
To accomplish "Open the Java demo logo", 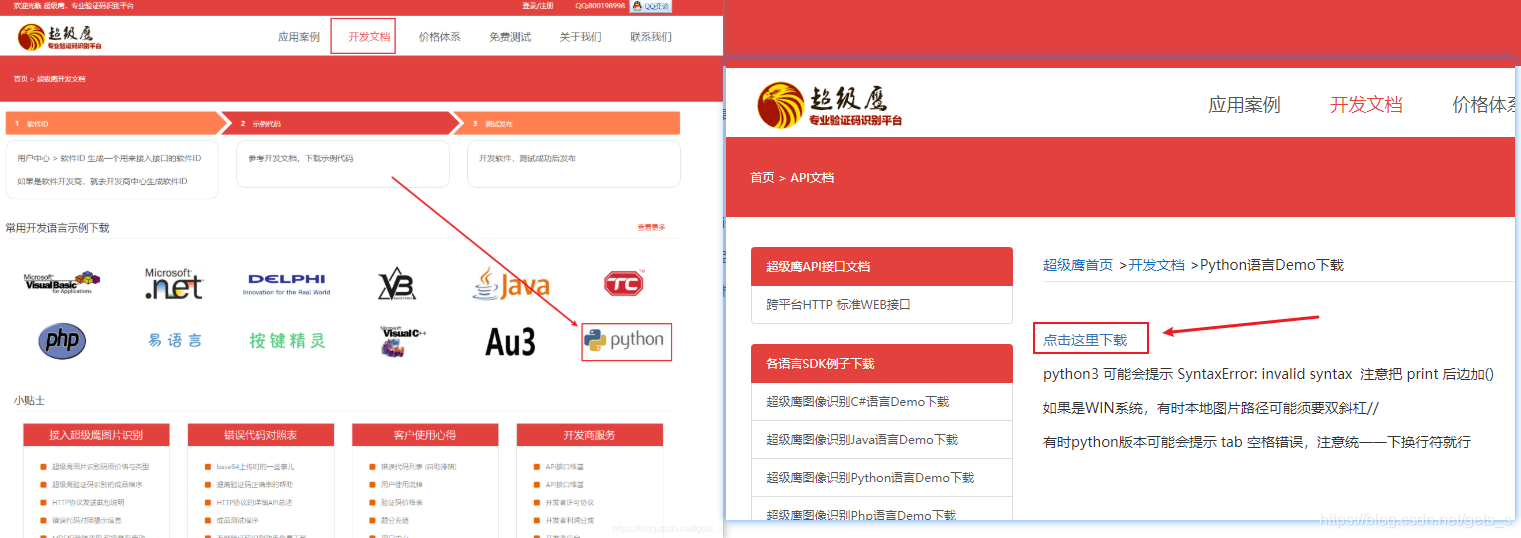I will pyautogui.click(x=511, y=284).
